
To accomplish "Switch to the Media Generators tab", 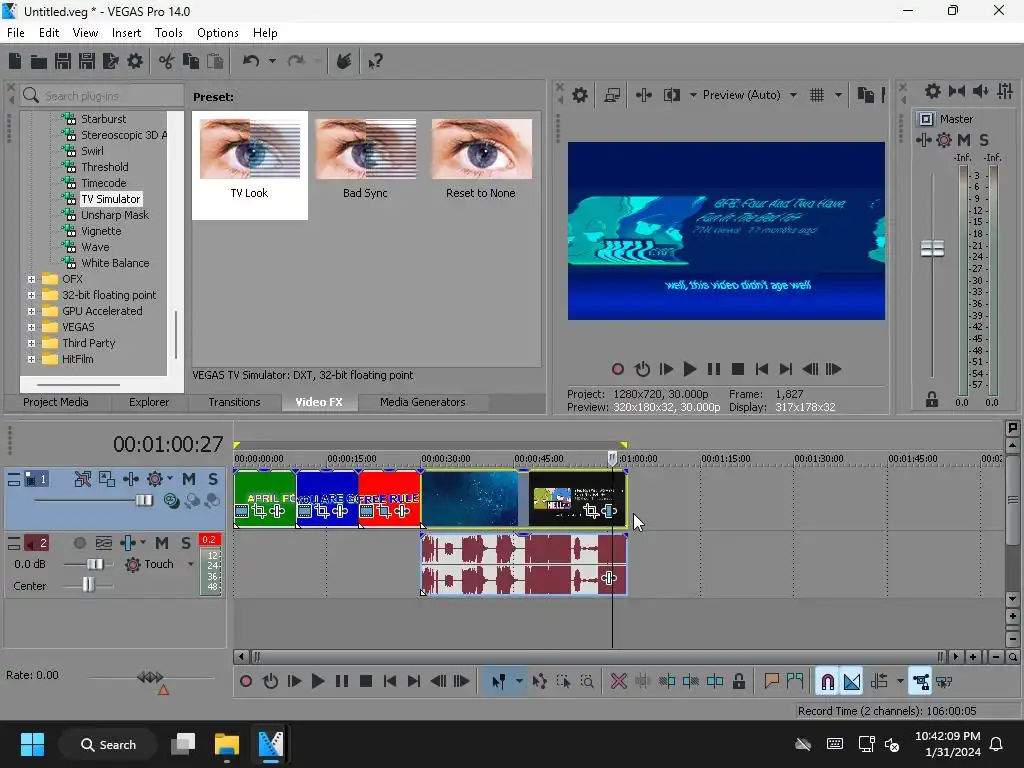I will [423, 402].
